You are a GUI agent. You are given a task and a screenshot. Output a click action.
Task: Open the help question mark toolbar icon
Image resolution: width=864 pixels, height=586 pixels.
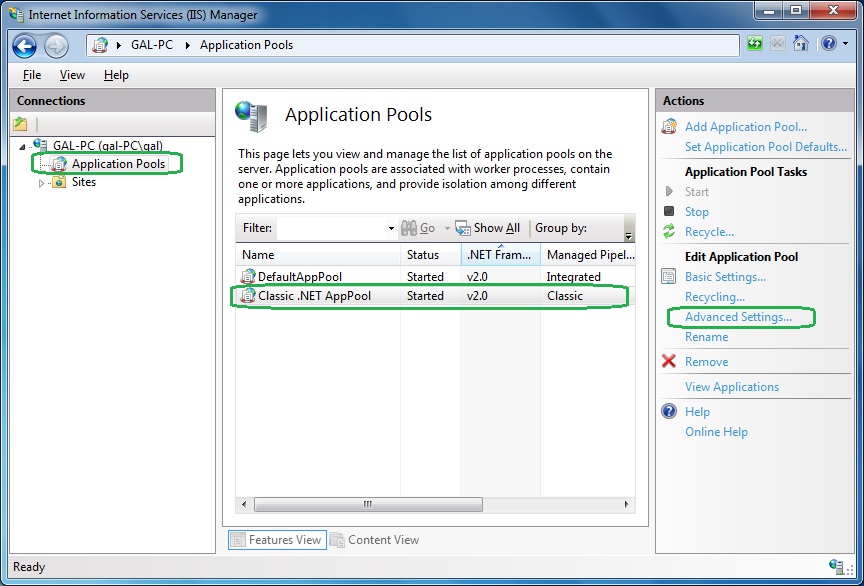click(x=828, y=44)
